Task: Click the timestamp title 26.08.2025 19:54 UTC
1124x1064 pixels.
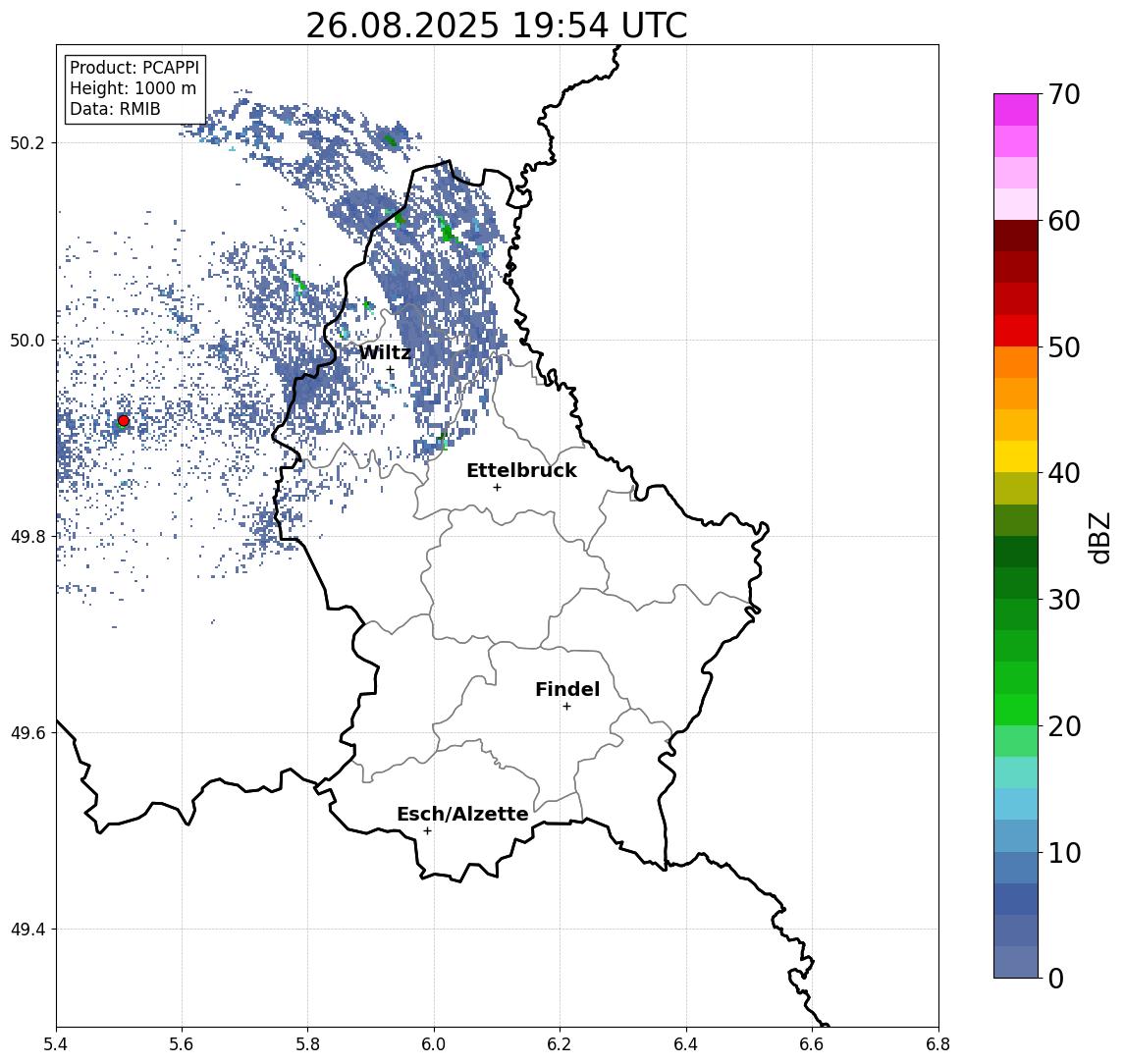Action: click(497, 26)
